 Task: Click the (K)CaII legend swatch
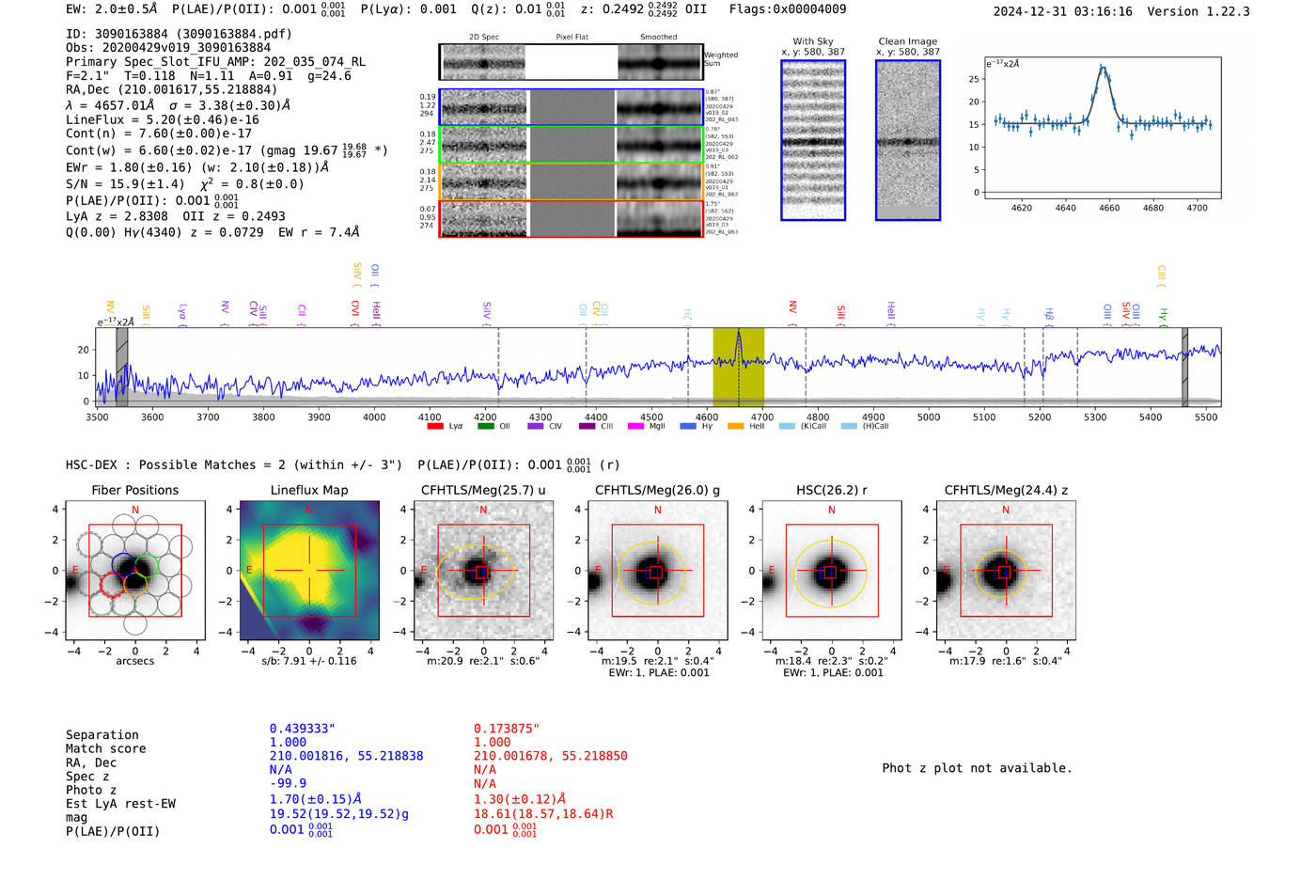pos(787,426)
